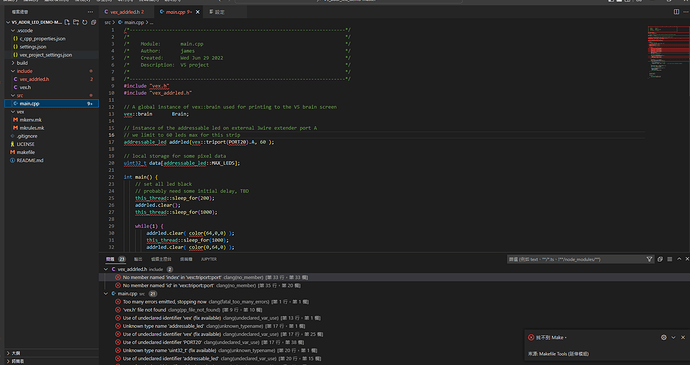Open the problems filter funnel icon
The height and width of the screenshot is (365, 690).
pyautogui.click(x=649, y=259)
